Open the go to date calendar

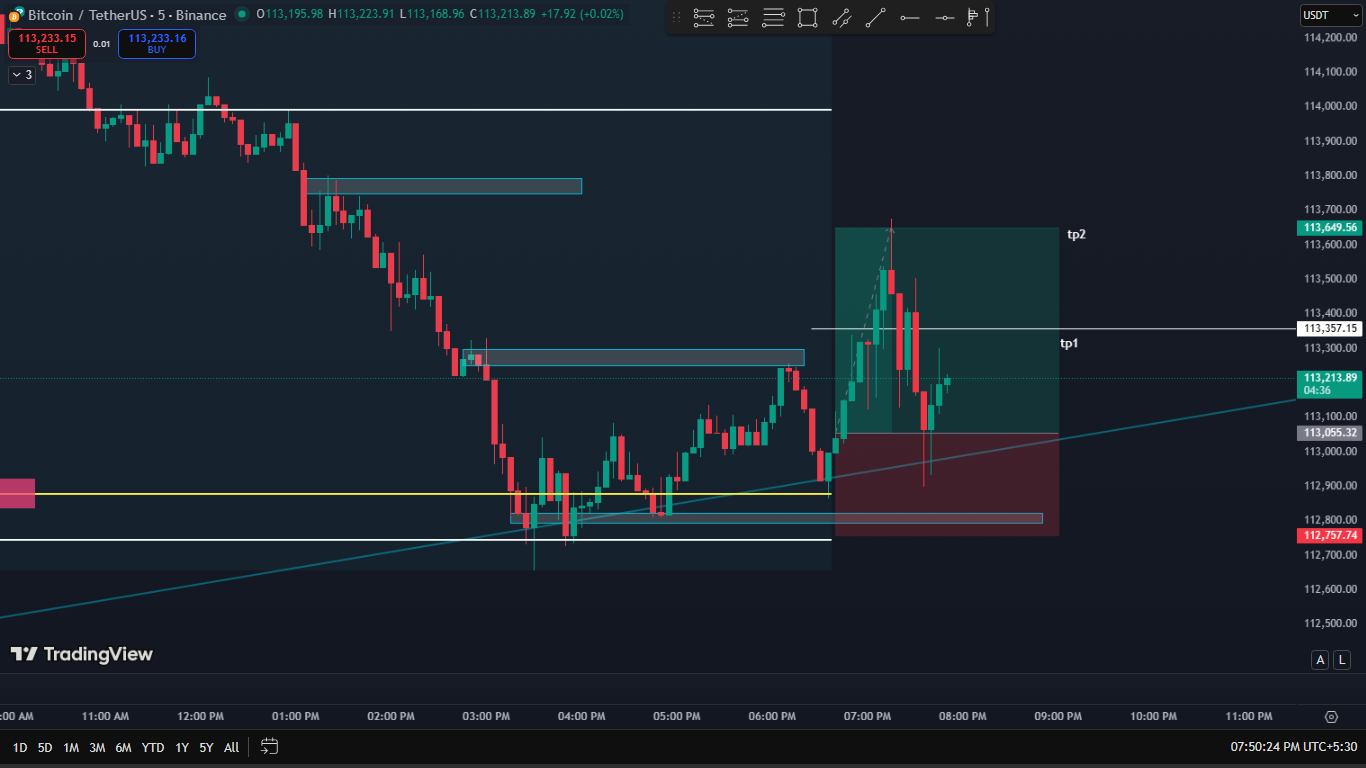click(269, 747)
